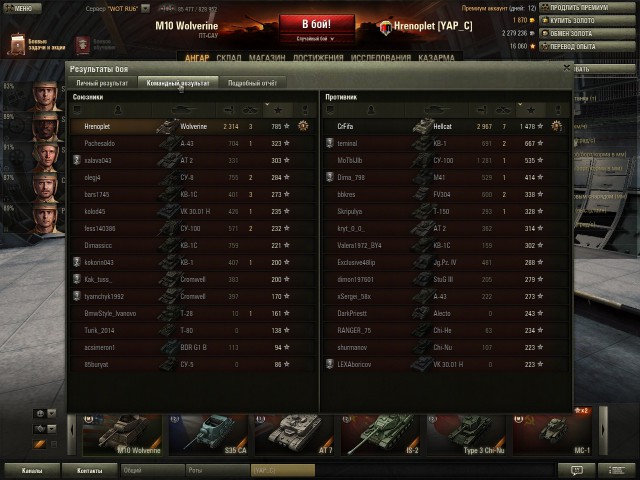The image size is (640, 480).
Task: Switch to the Подробный отчёт tab
Action: point(252,83)
